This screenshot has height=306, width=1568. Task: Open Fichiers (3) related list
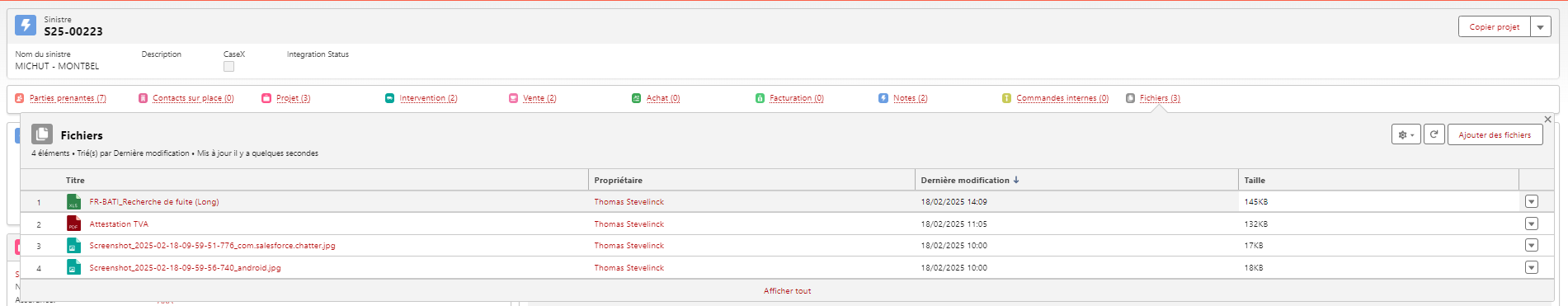[x=1160, y=98]
